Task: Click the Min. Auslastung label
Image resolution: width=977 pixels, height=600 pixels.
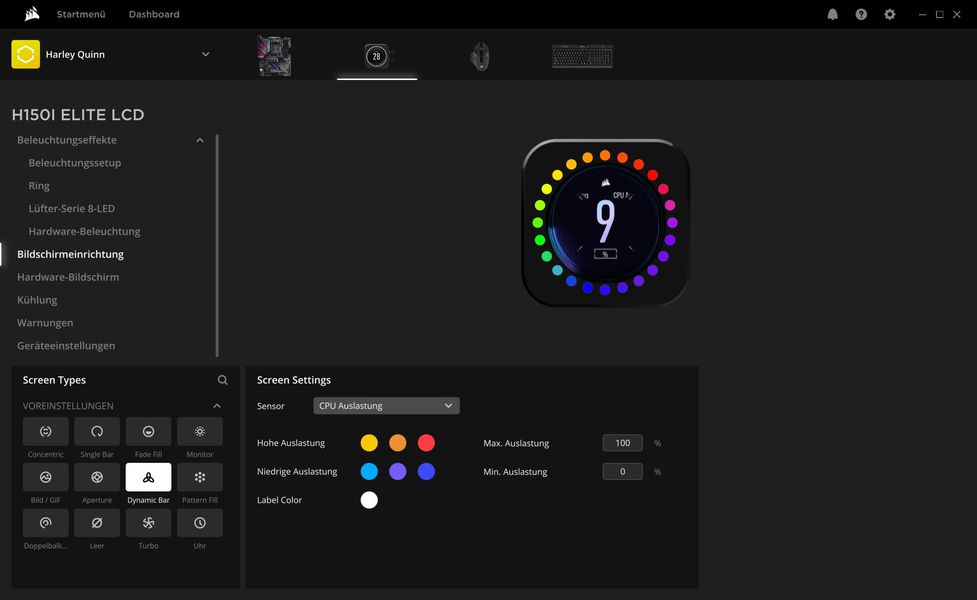Action: click(515, 472)
